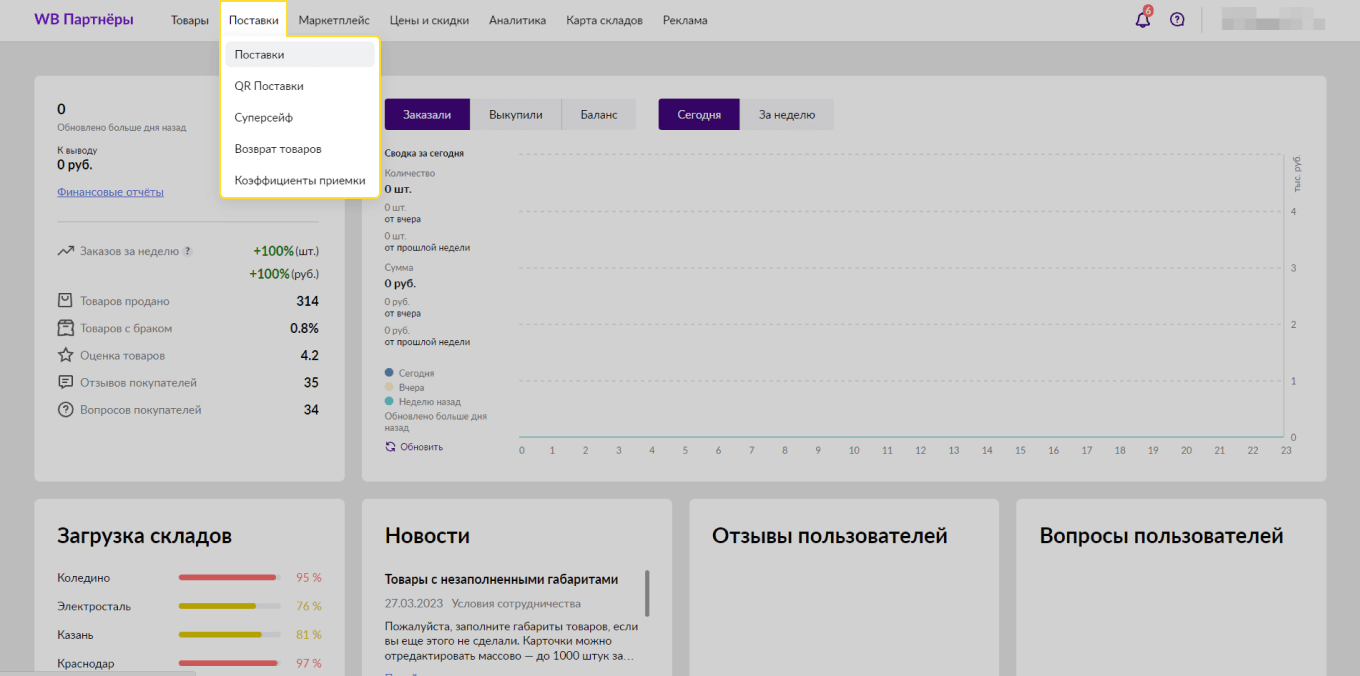Click the star icon next to Оценка товаров
This screenshot has width=1360, height=676.
64,355
